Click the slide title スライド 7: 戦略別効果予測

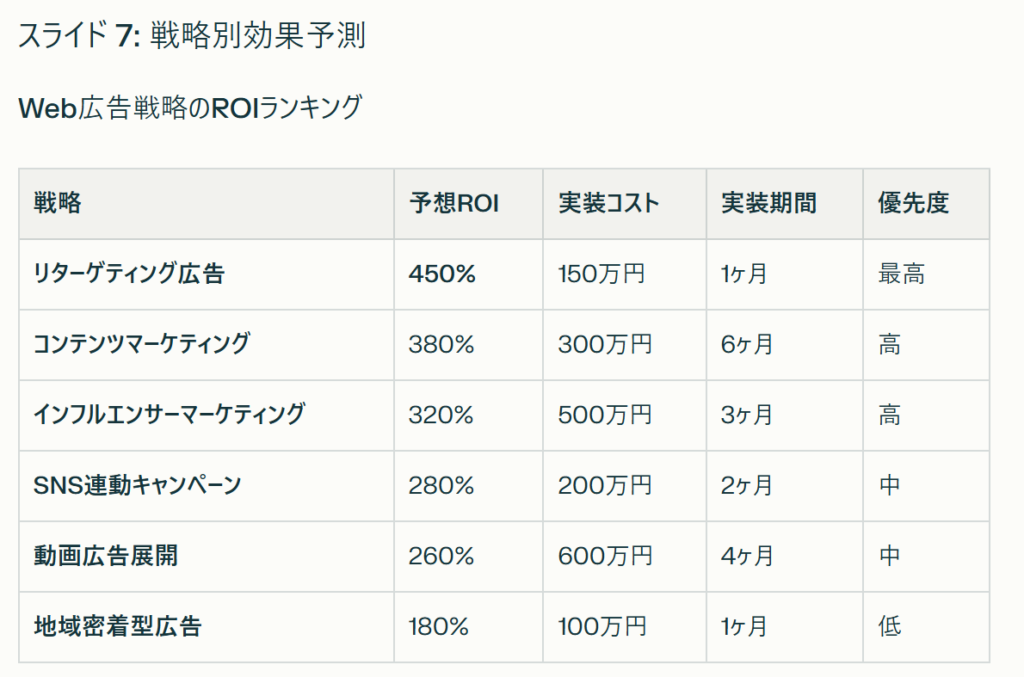coord(191,36)
